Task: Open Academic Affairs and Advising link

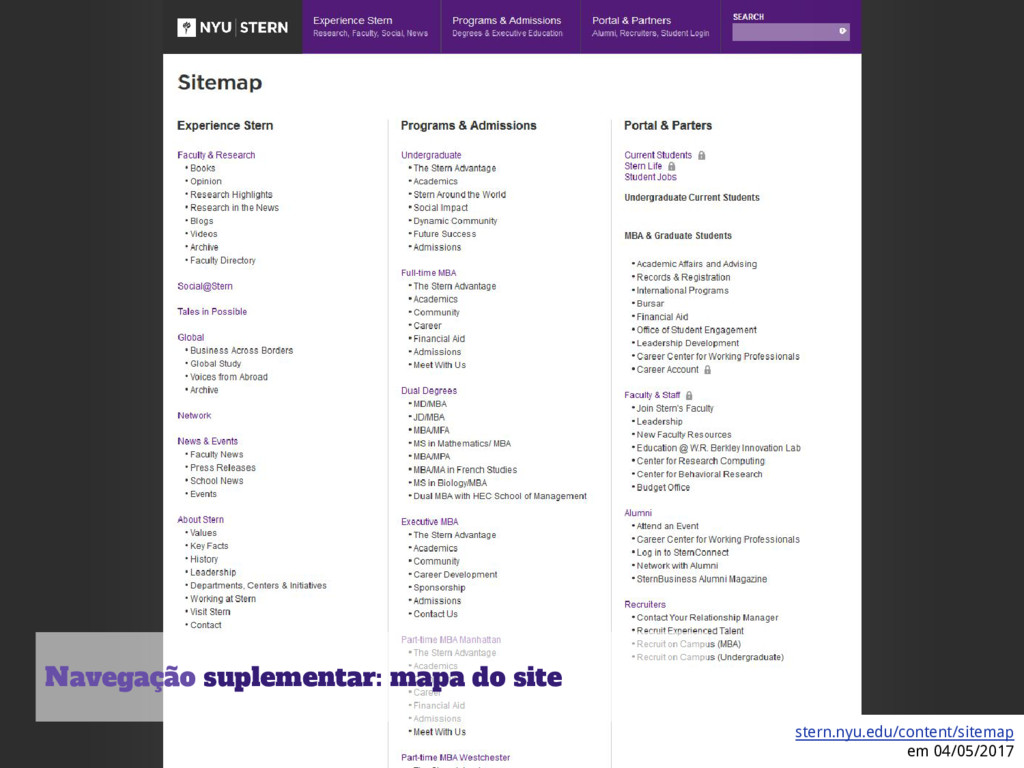Action: tap(697, 264)
